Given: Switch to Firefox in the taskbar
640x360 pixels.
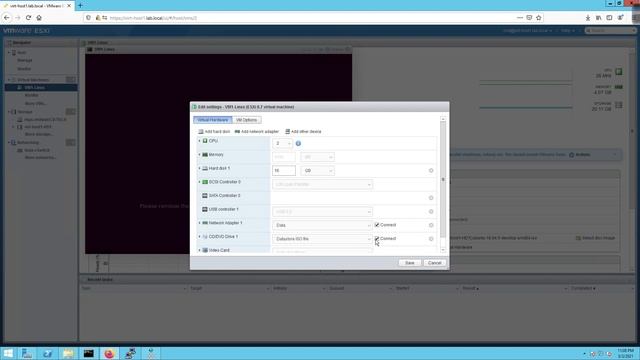Looking at the screenshot, I should click(109, 353).
